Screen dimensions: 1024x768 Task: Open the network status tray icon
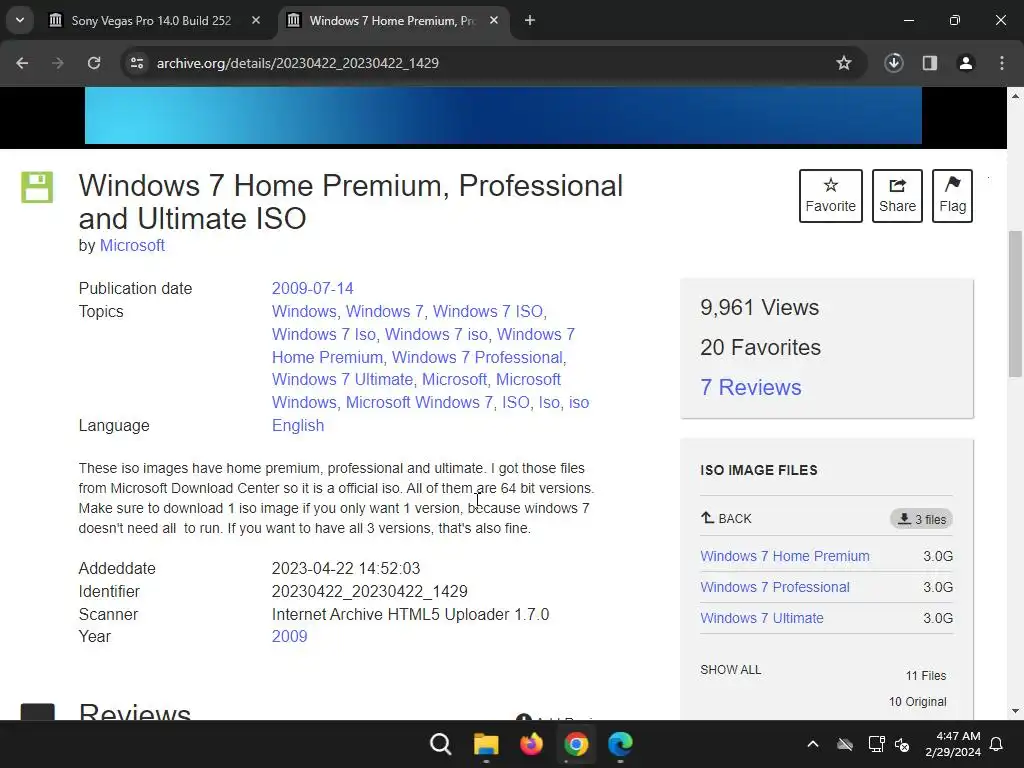coord(876,744)
